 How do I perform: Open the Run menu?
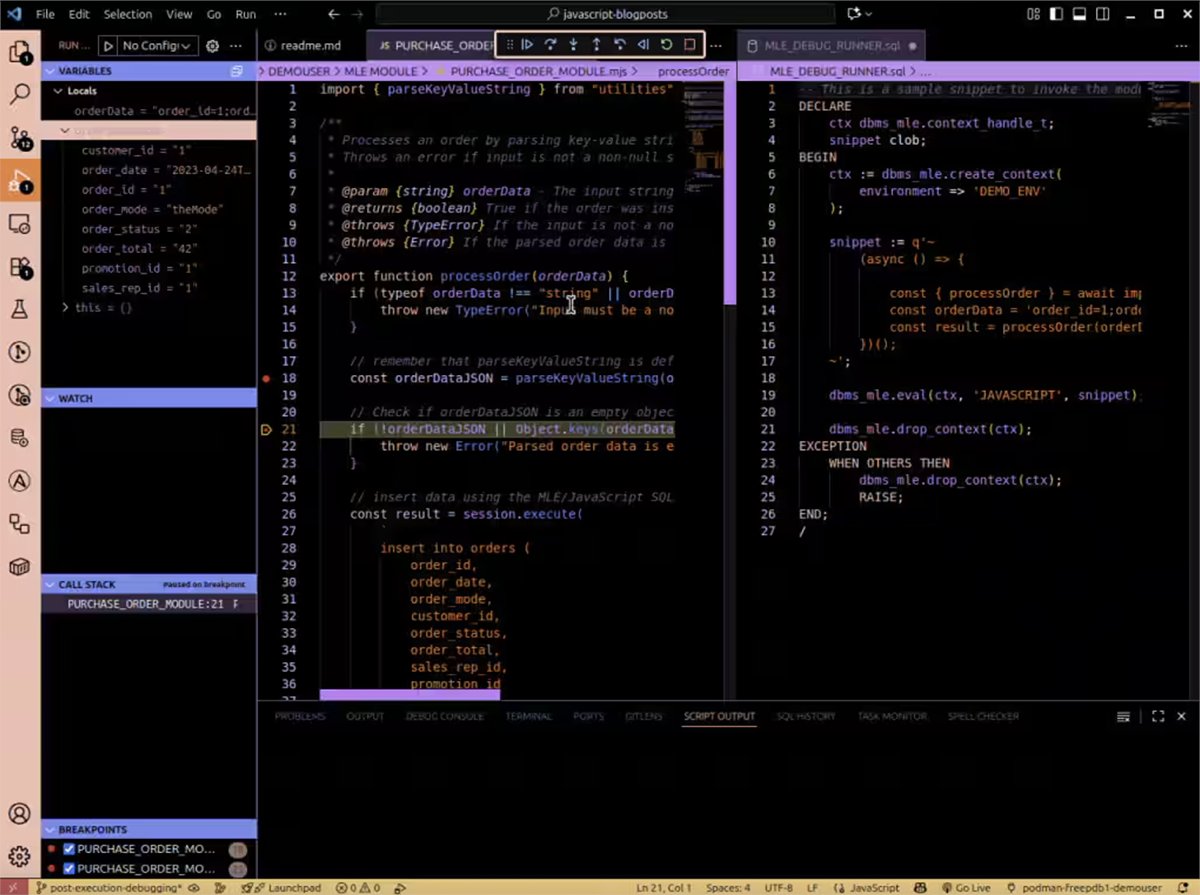[245, 14]
